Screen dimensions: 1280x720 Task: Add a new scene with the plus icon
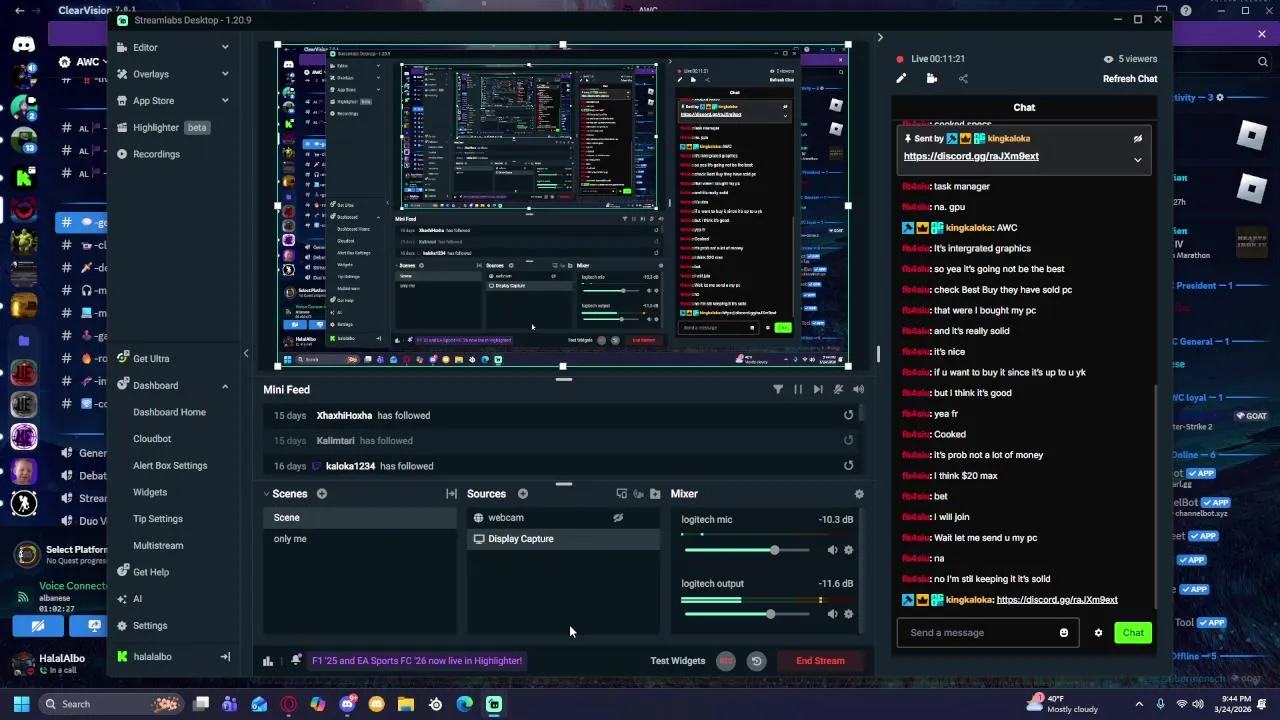(x=322, y=493)
